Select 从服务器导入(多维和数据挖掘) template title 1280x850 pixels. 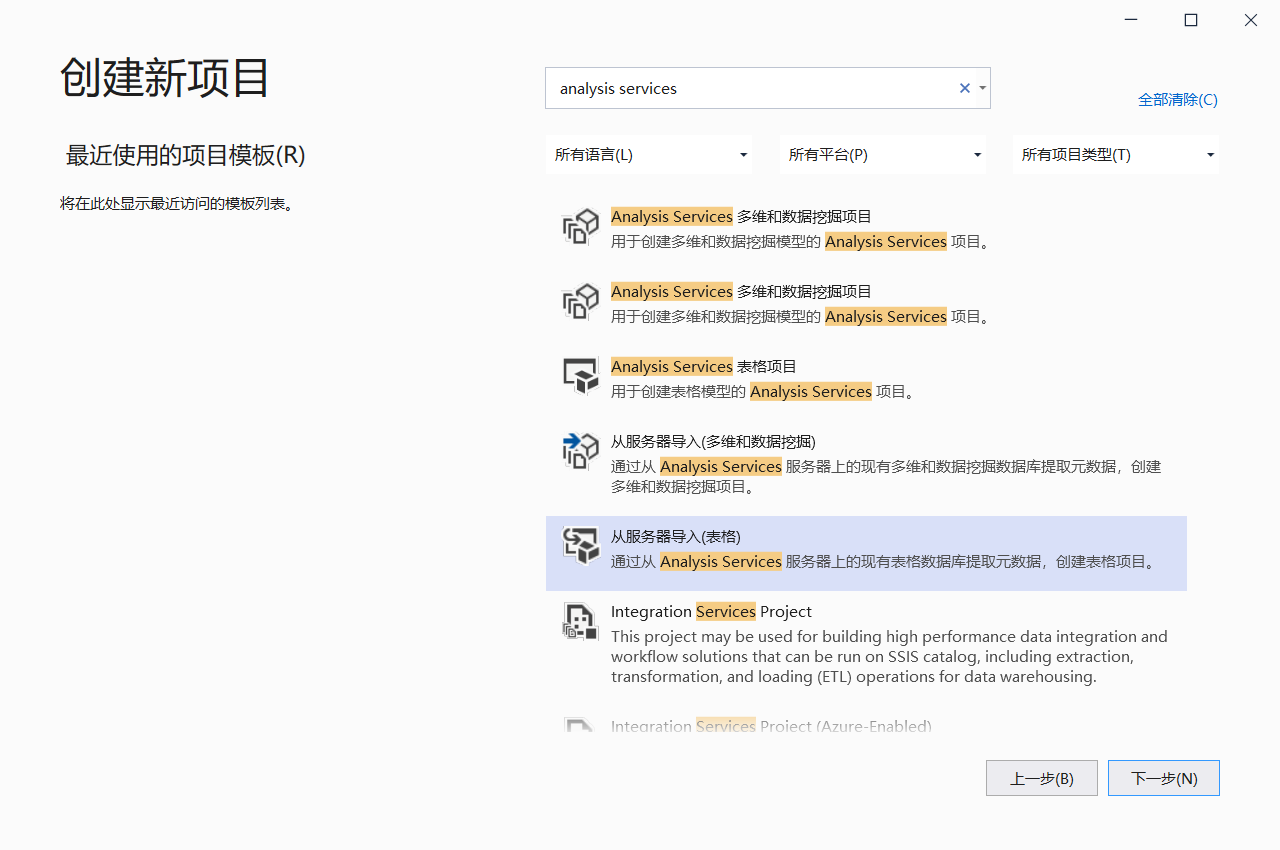713,442
